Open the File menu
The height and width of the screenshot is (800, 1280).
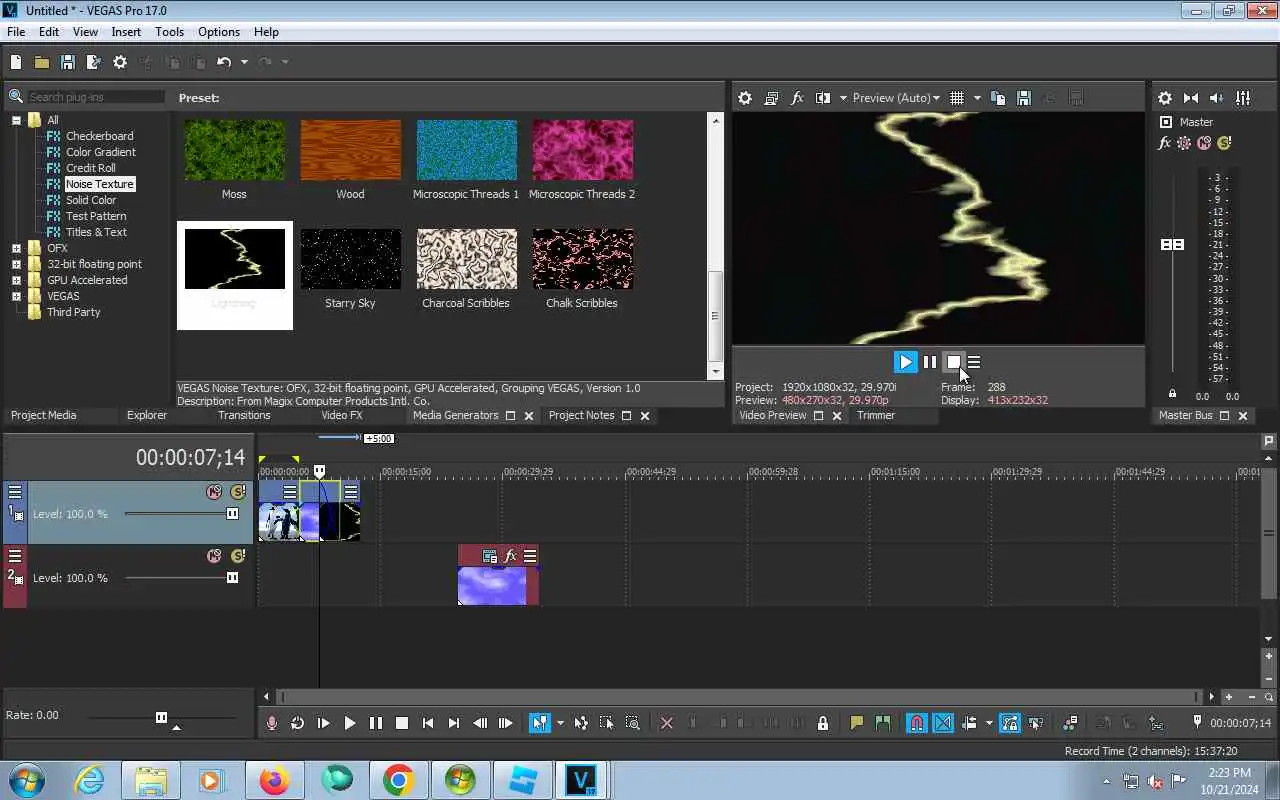(16, 32)
